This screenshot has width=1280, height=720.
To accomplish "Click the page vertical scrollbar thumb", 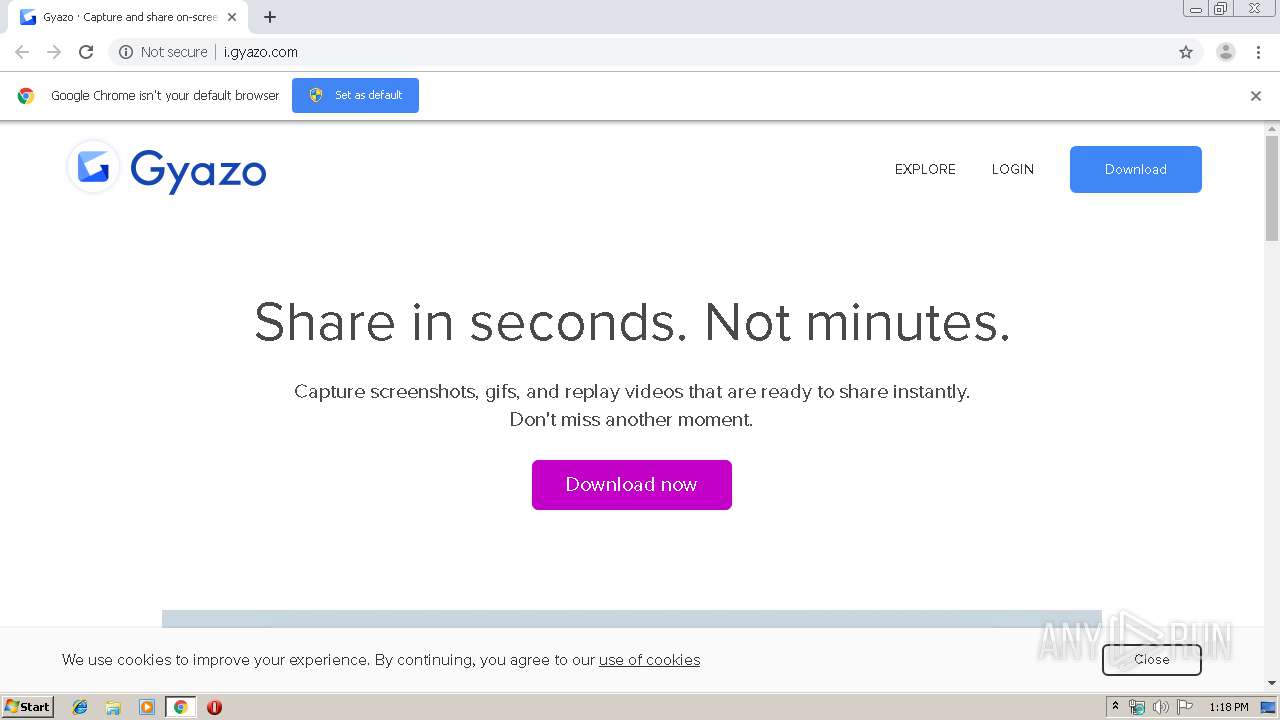I will coord(1272,188).
